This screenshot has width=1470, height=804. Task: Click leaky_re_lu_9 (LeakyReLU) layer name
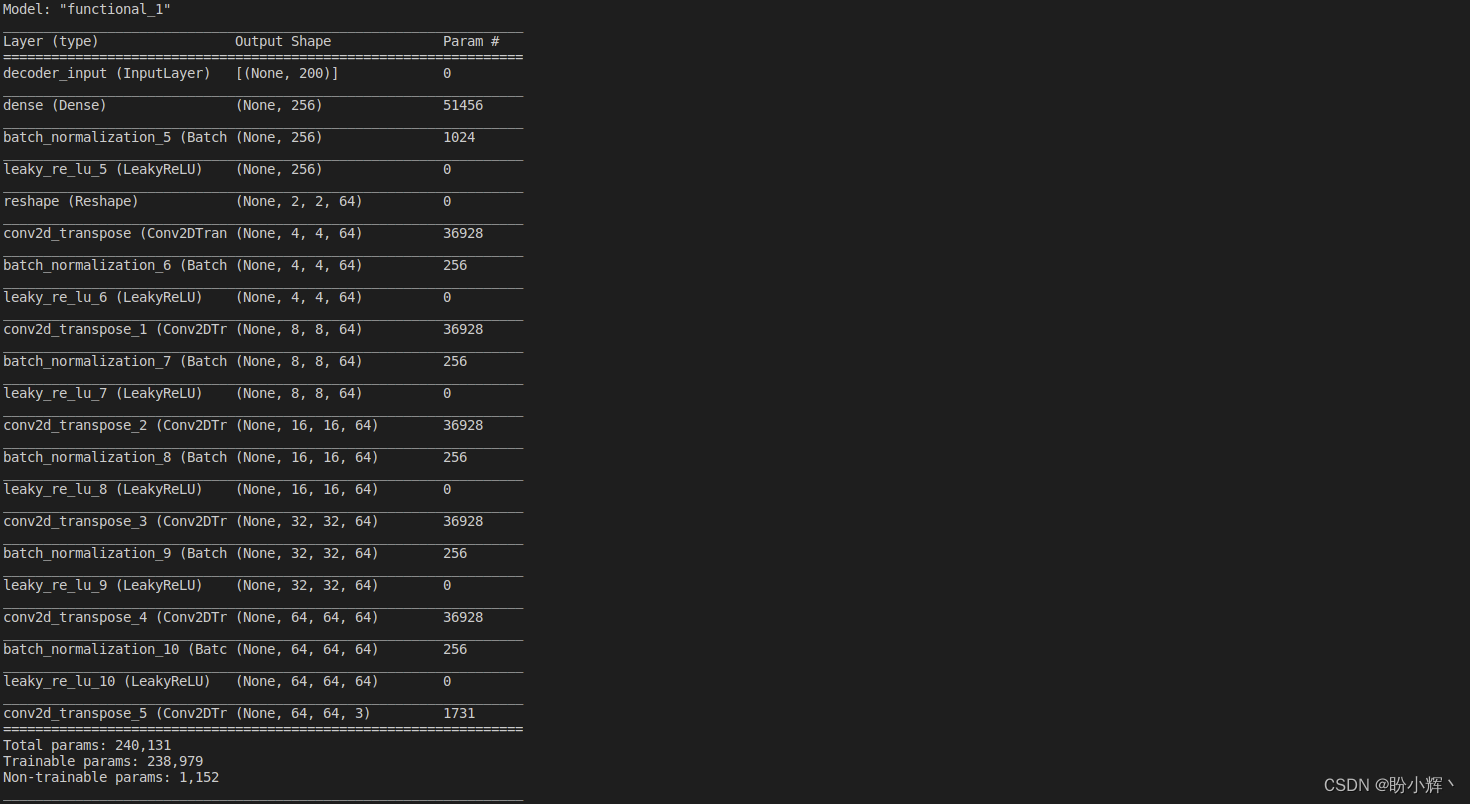[103, 586]
